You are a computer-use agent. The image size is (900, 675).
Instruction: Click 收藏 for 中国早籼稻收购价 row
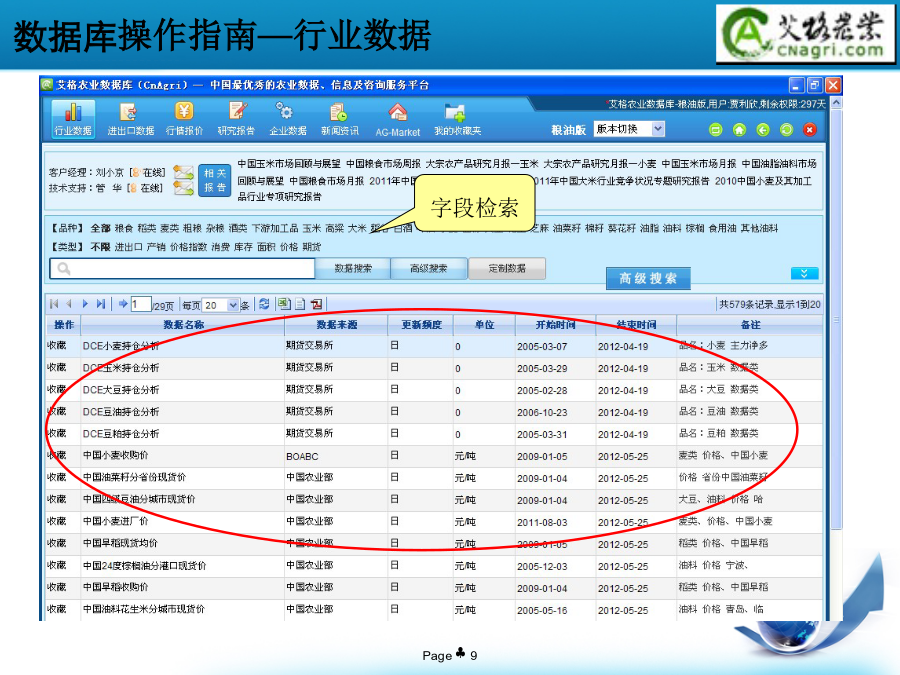coord(57,587)
